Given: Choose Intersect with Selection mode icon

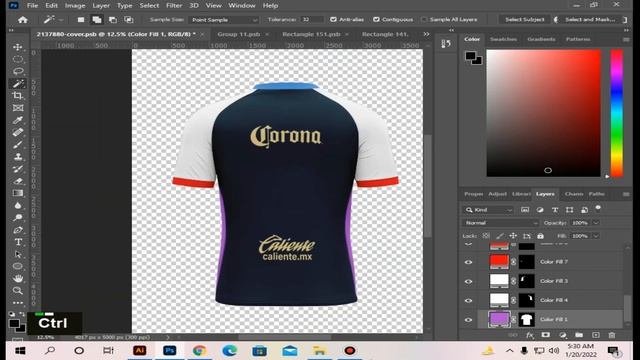Looking at the screenshot, I should click(x=129, y=20).
